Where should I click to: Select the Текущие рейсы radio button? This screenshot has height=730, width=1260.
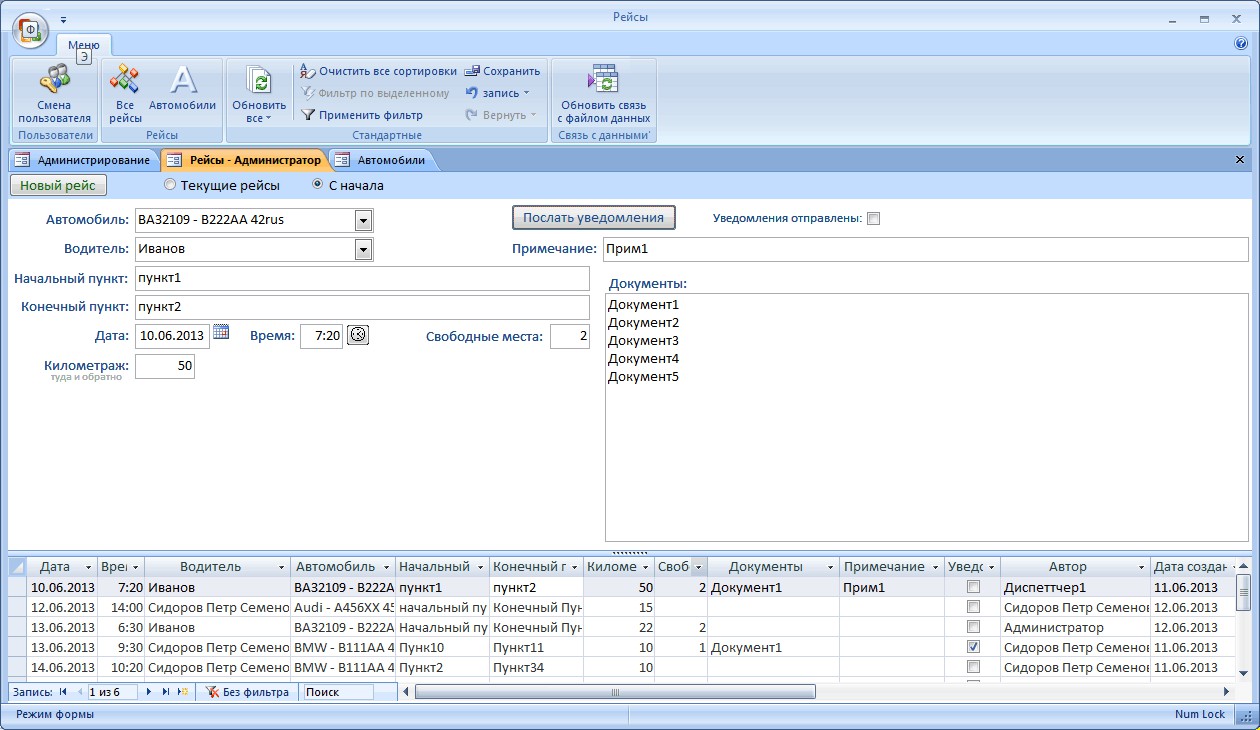point(170,185)
